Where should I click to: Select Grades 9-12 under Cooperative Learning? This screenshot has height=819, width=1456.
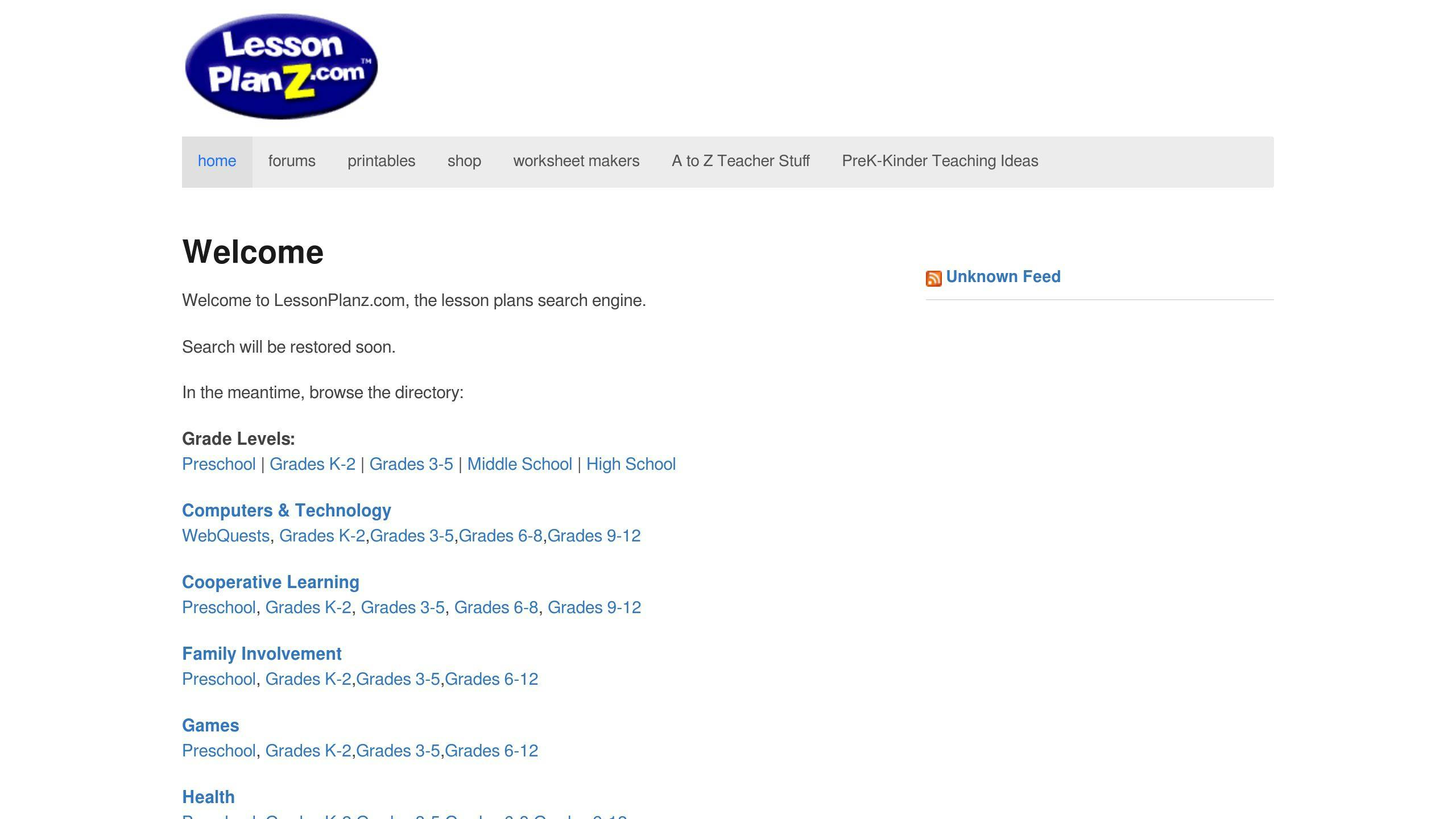(594, 607)
